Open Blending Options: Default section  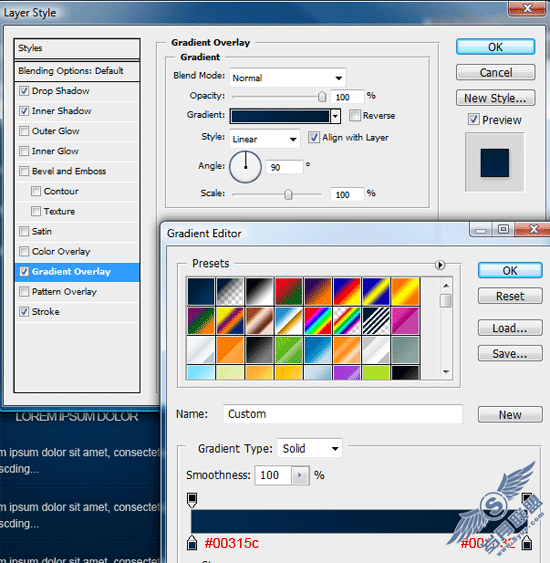(x=77, y=71)
